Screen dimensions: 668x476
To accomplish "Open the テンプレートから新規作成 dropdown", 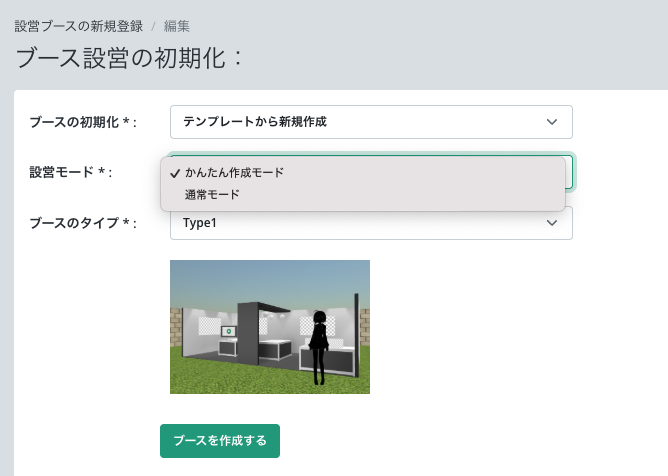I will coord(370,122).
